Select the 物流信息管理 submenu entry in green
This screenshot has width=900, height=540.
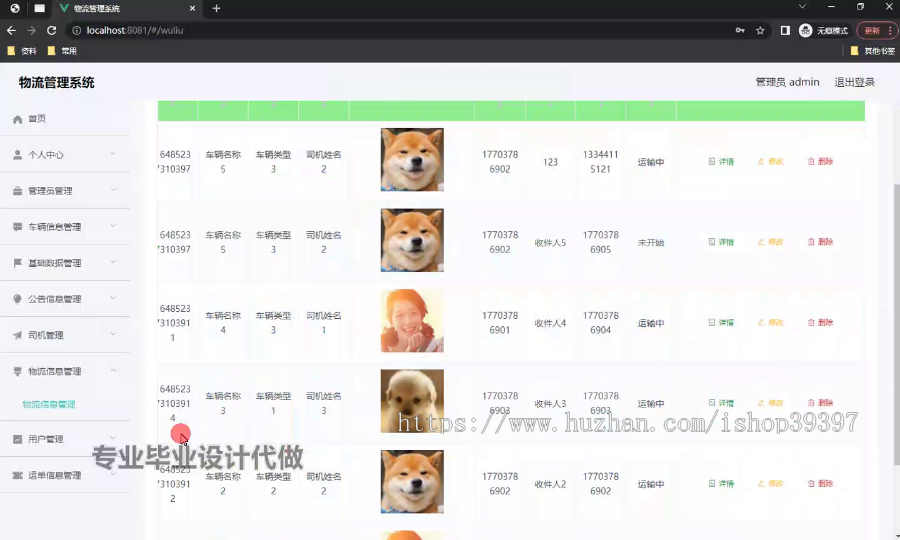[49, 405]
